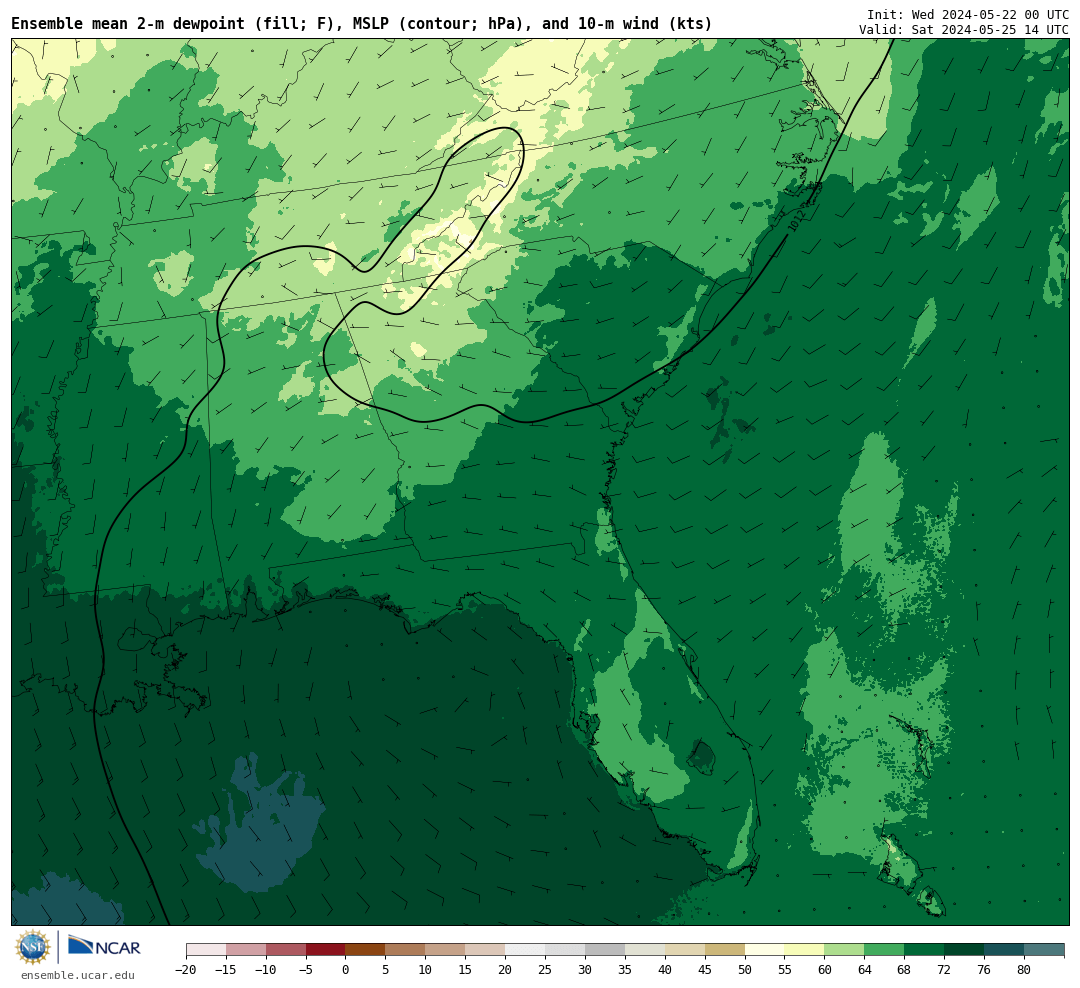Click the 68 to 72 green swatch
This screenshot has width=1080, height=988.
pyautogui.click(x=924, y=950)
